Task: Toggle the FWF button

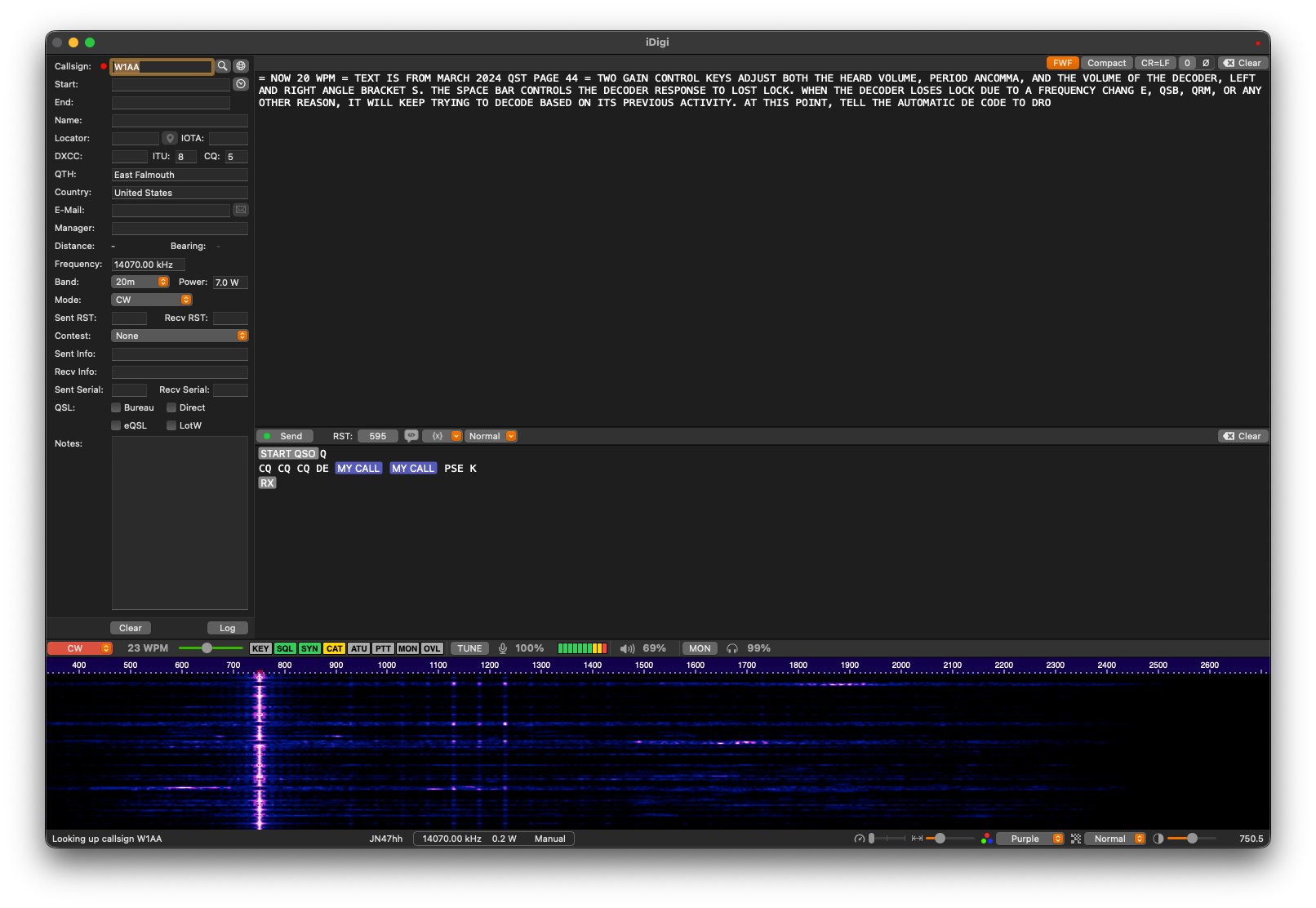Action: (x=1063, y=63)
